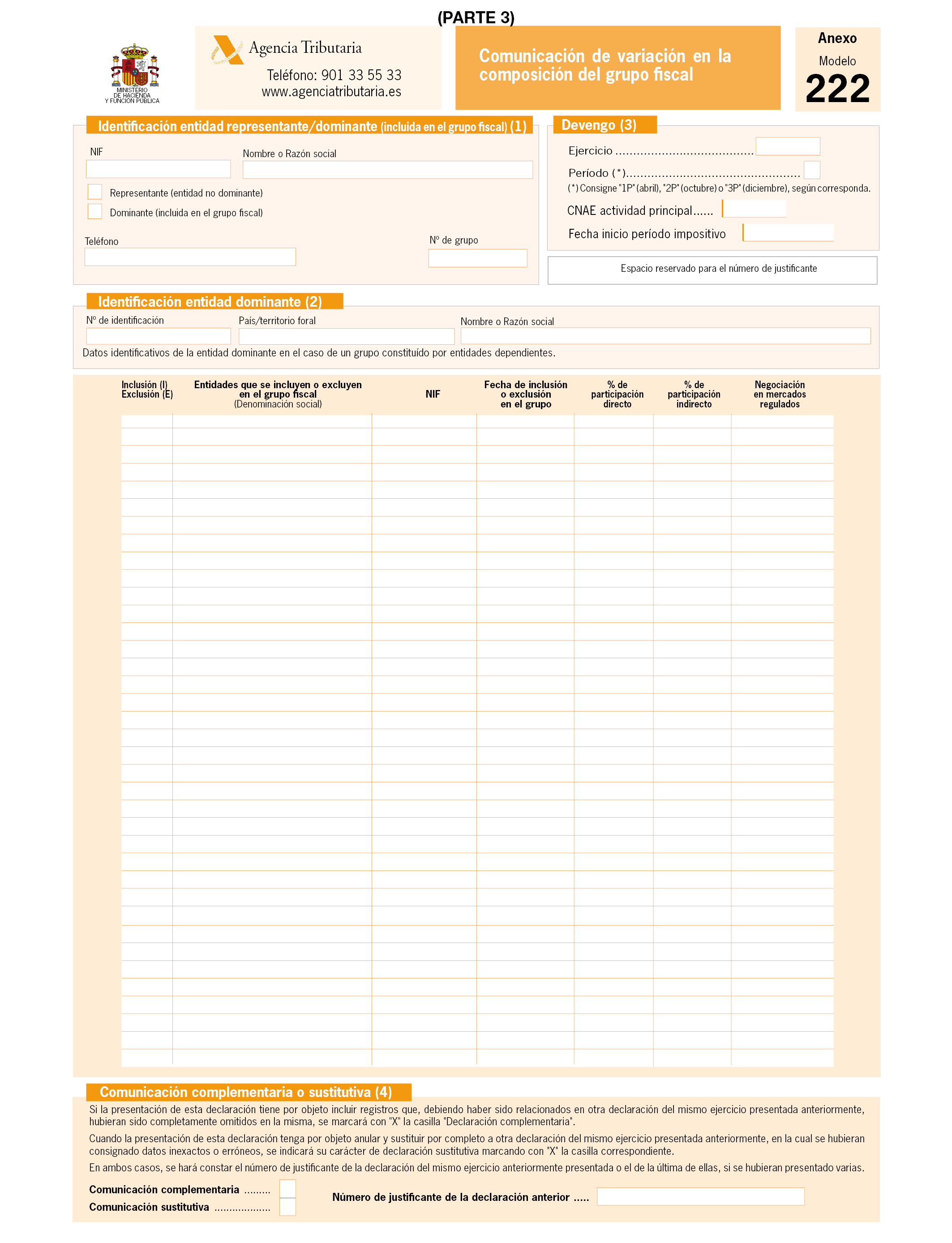Viewport: 952px width, 1243px height.
Task: Click the Ministerio de Hacienda coat of arms
Action: click(134, 65)
